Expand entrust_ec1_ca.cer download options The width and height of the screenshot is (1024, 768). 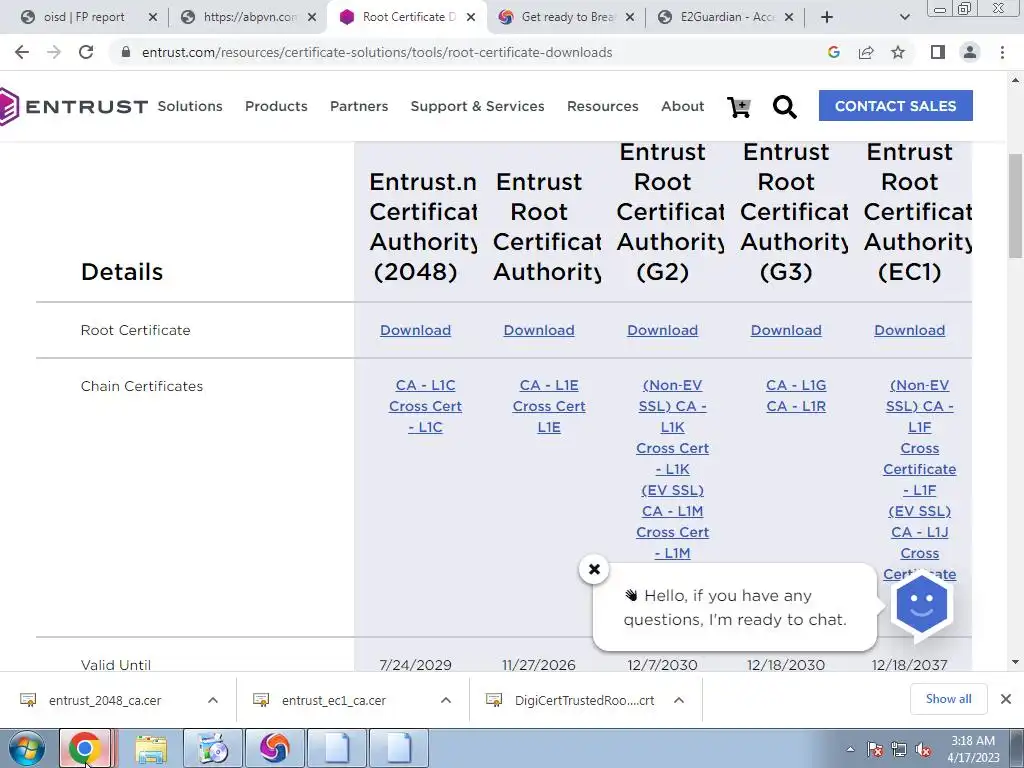[x=446, y=700]
